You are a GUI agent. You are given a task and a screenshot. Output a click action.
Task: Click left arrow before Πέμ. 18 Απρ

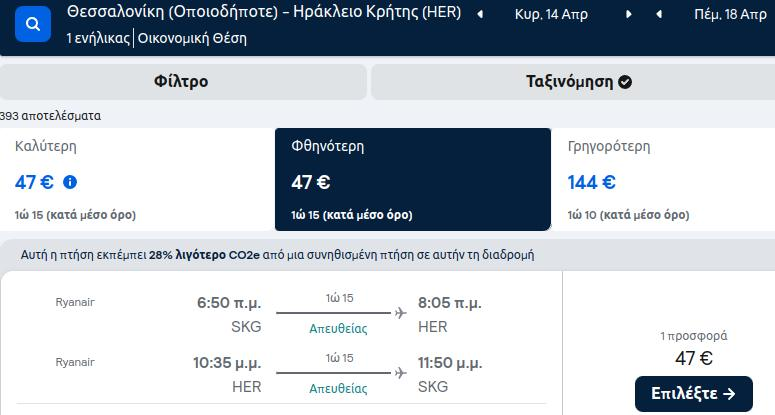659,14
